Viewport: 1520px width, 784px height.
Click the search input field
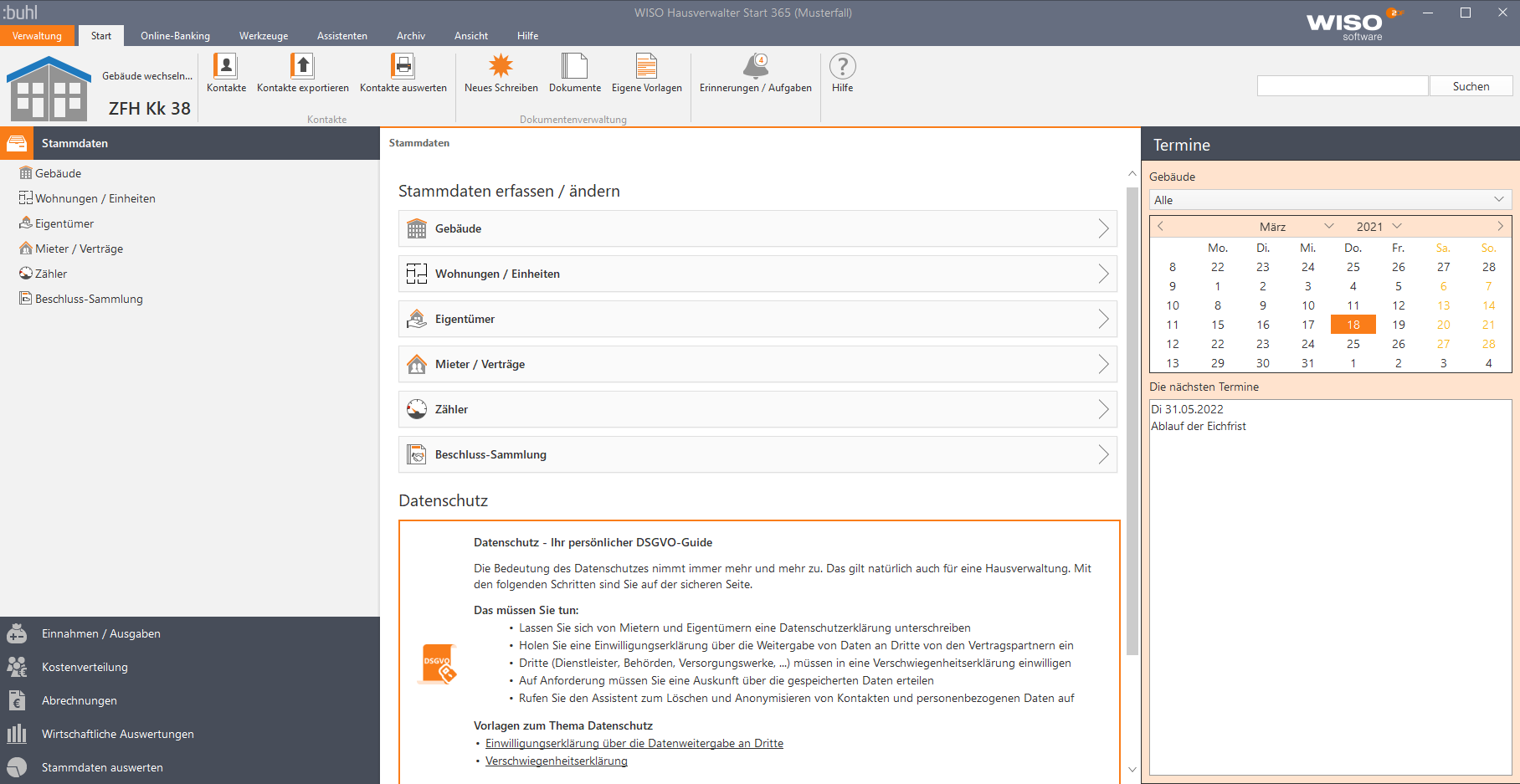1342,86
